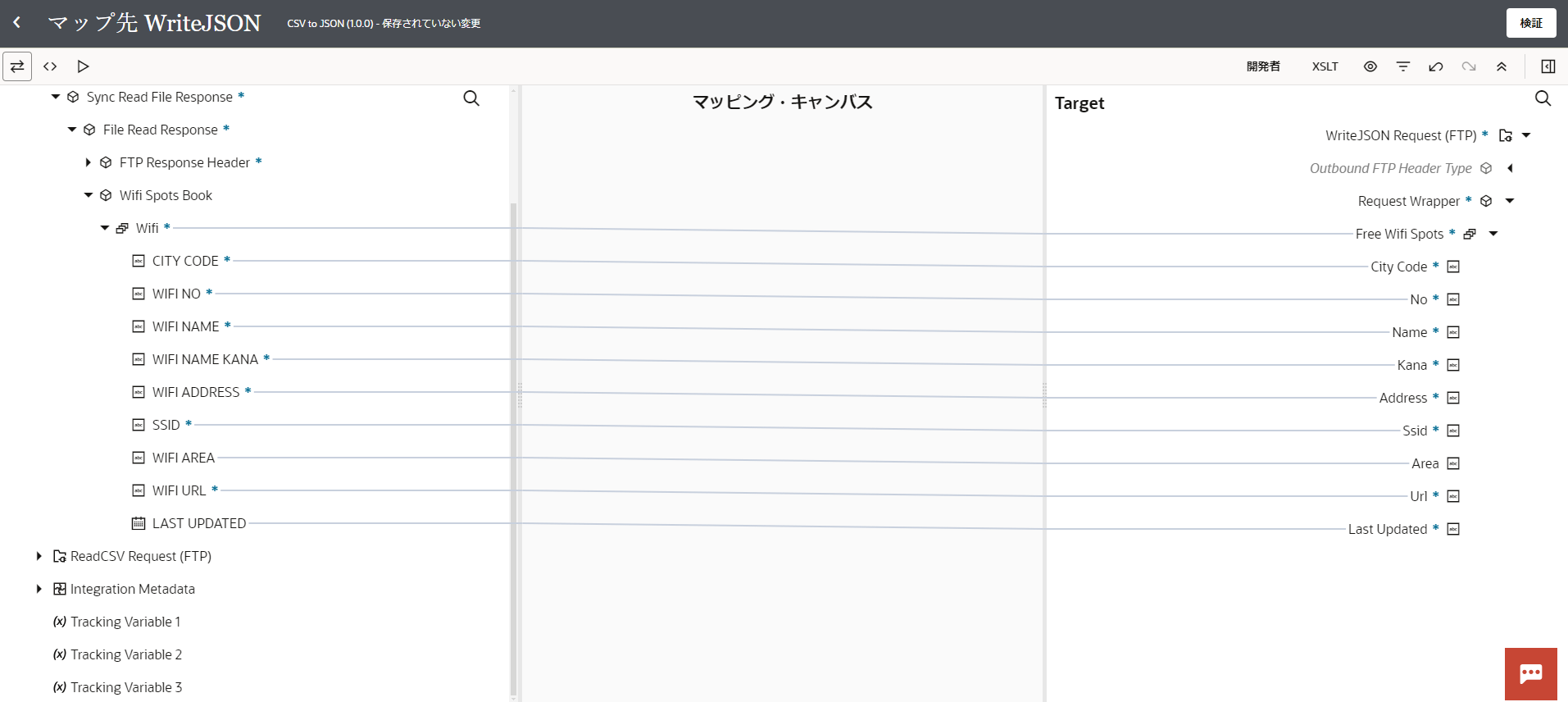Image resolution: width=1568 pixels, height=702 pixels.
Task: Toggle the side panel layout icon
Action: [1548, 66]
